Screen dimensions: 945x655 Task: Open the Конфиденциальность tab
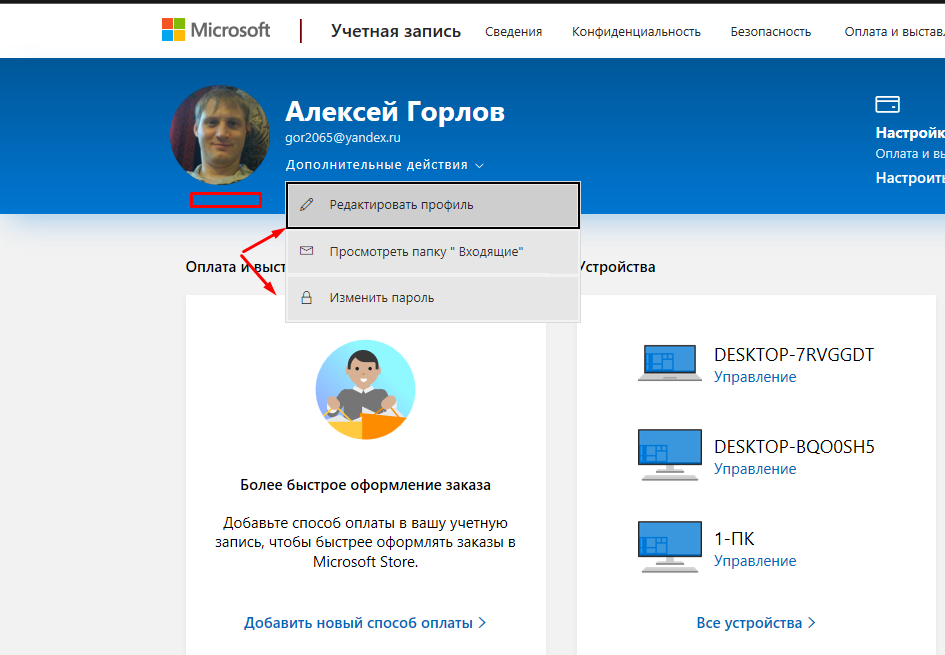[x=636, y=31]
